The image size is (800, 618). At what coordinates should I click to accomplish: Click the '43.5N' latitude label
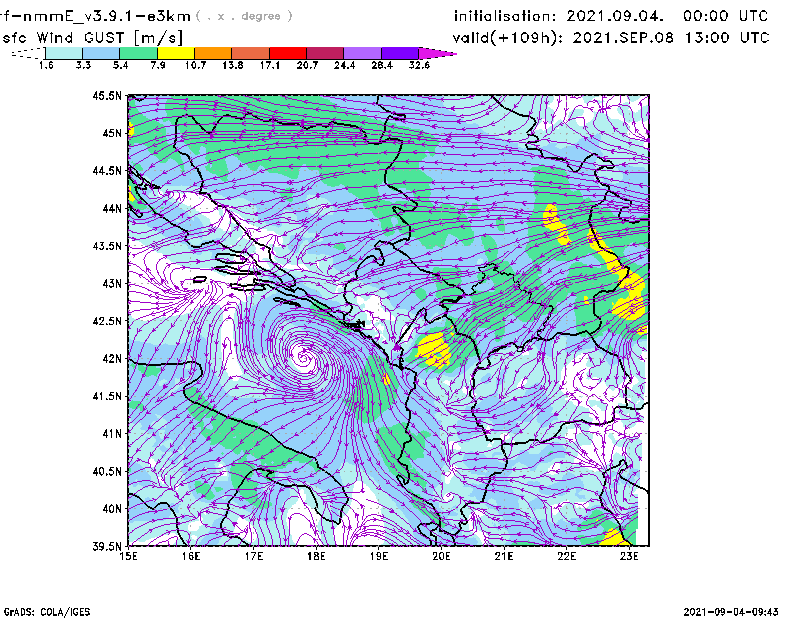[107, 246]
